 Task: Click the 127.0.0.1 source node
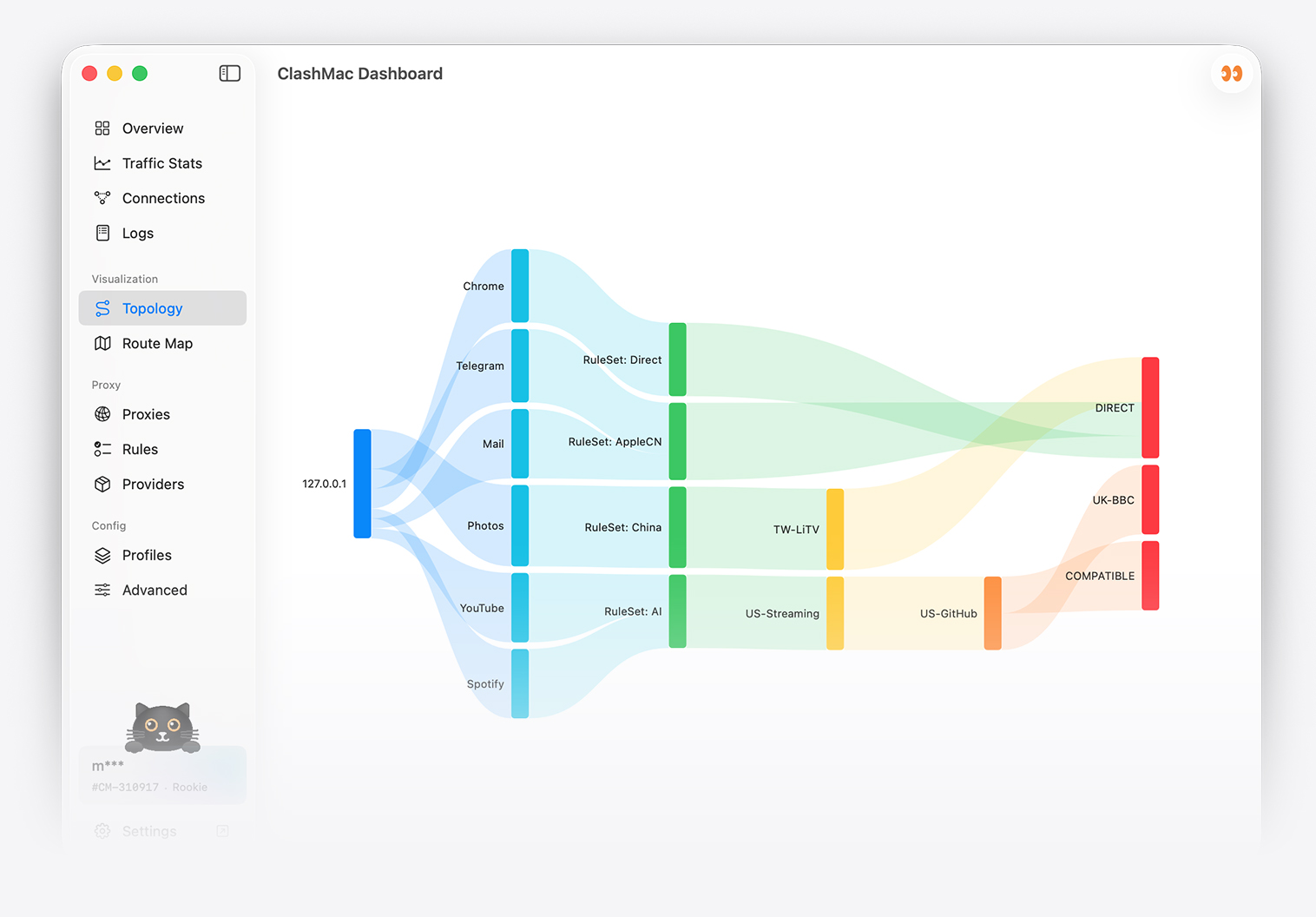pyautogui.click(x=362, y=484)
